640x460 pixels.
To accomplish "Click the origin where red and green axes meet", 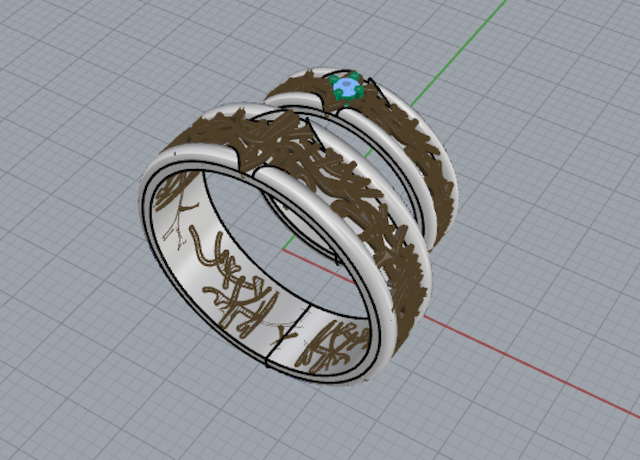I will 283,249.
